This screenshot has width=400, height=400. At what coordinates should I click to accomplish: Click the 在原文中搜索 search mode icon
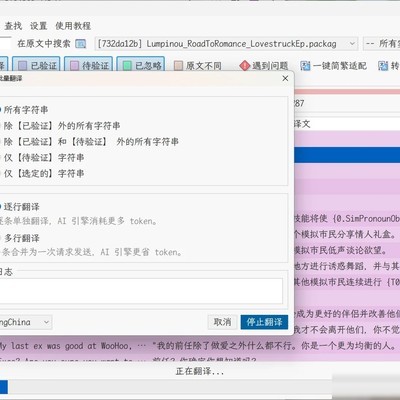click(80, 44)
